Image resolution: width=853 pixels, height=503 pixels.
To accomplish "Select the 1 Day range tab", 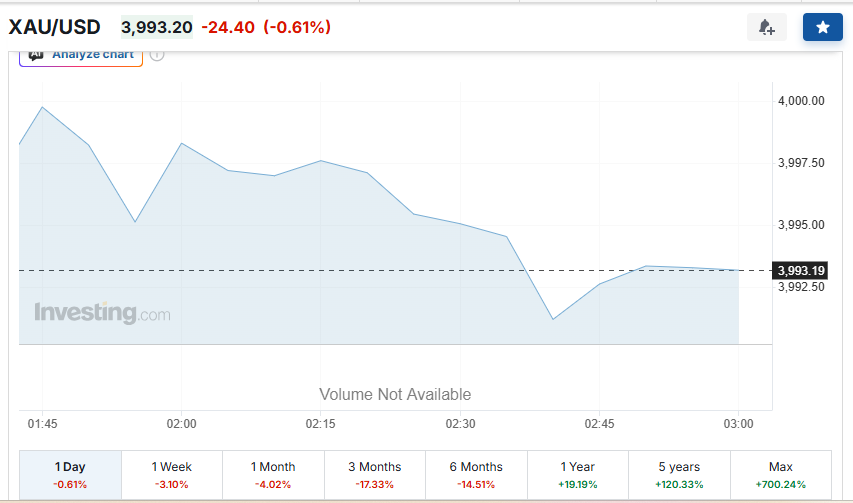I will pyautogui.click(x=70, y=475).
